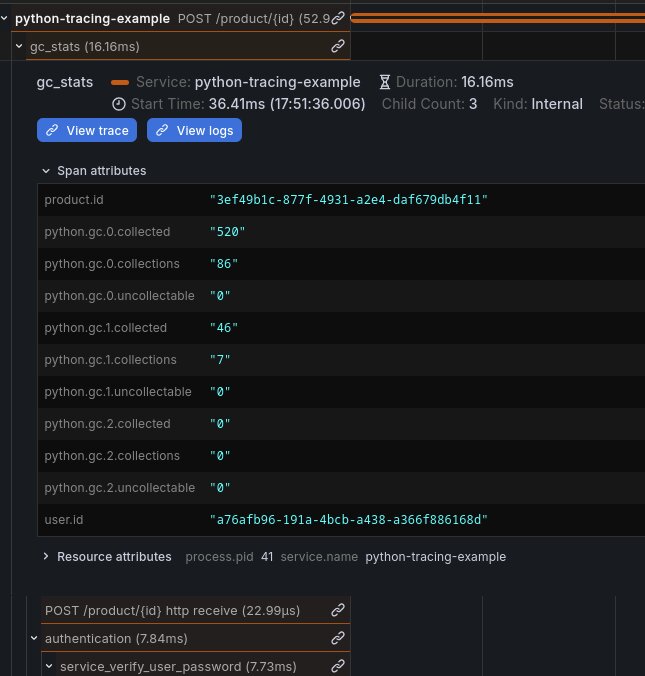The height and width of the screenshot is (676, 645).
Task: Click the link icon on the service_verify_user_password row
Action: (x=339, y=666)
